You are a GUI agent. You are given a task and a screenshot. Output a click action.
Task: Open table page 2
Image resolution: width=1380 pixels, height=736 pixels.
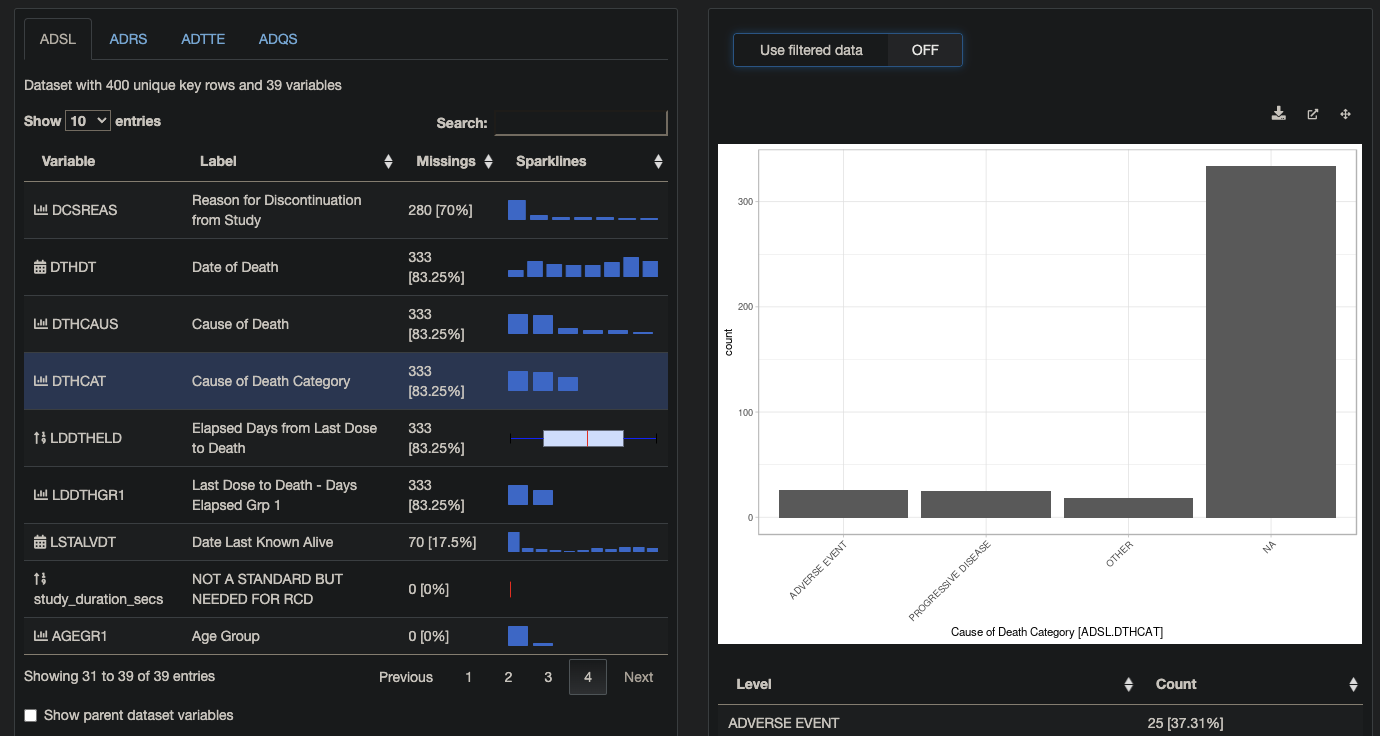pos(508,677)
